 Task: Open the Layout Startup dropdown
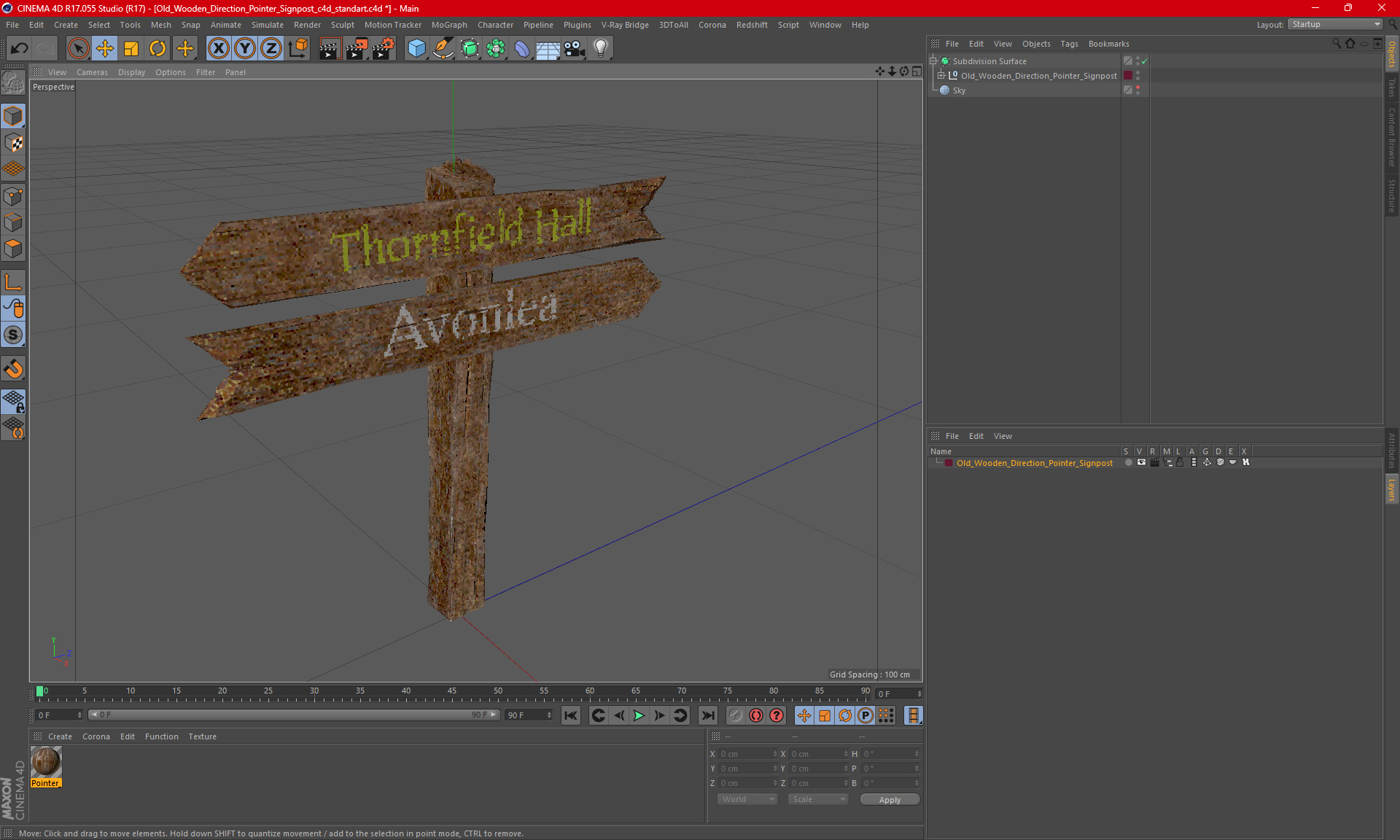(1336, 24)
